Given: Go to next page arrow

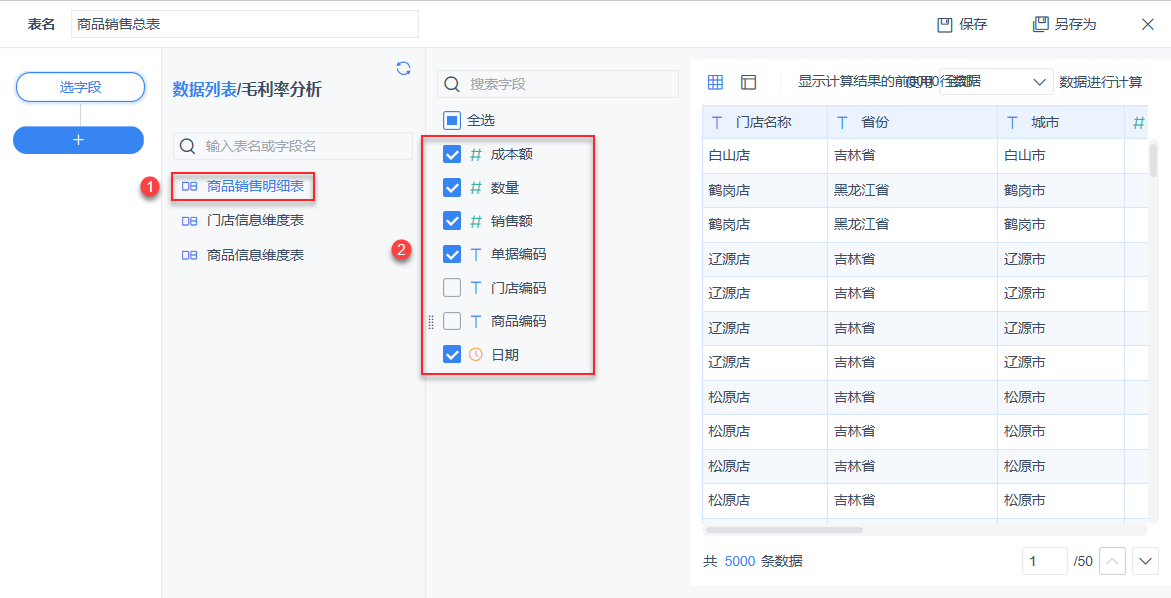Looking at the screenshot, I should pos(1146,561).
